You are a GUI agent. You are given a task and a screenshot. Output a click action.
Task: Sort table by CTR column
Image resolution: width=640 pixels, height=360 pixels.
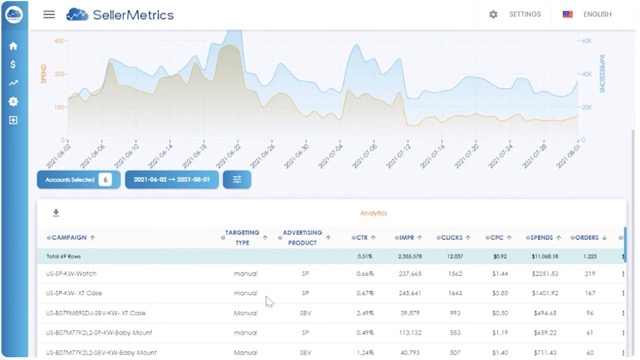click(363, 238)
